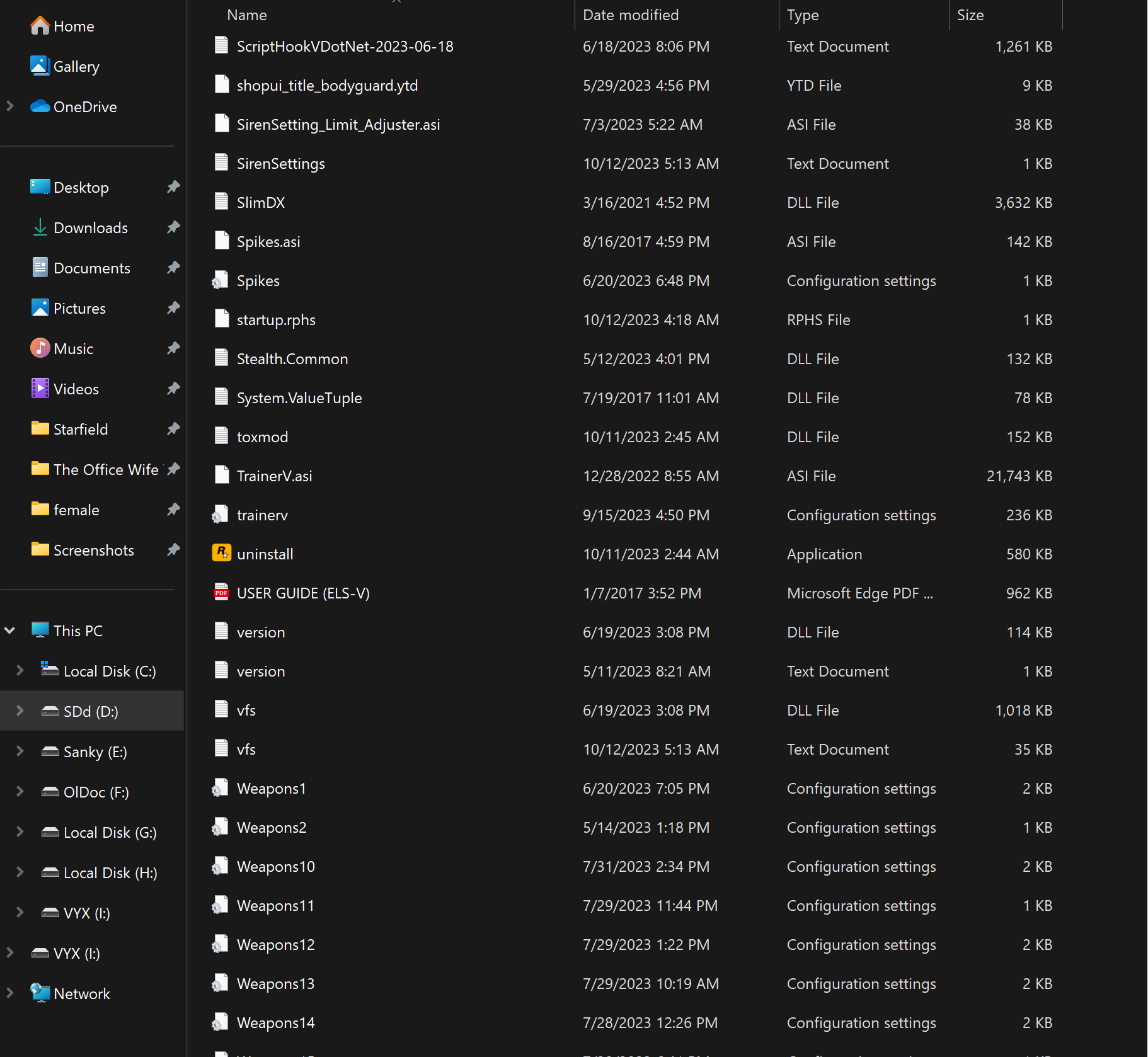This screenshot has width=1148, height=1057.
Task: Open Gallery via its icon
Action: tap(40, 66)
